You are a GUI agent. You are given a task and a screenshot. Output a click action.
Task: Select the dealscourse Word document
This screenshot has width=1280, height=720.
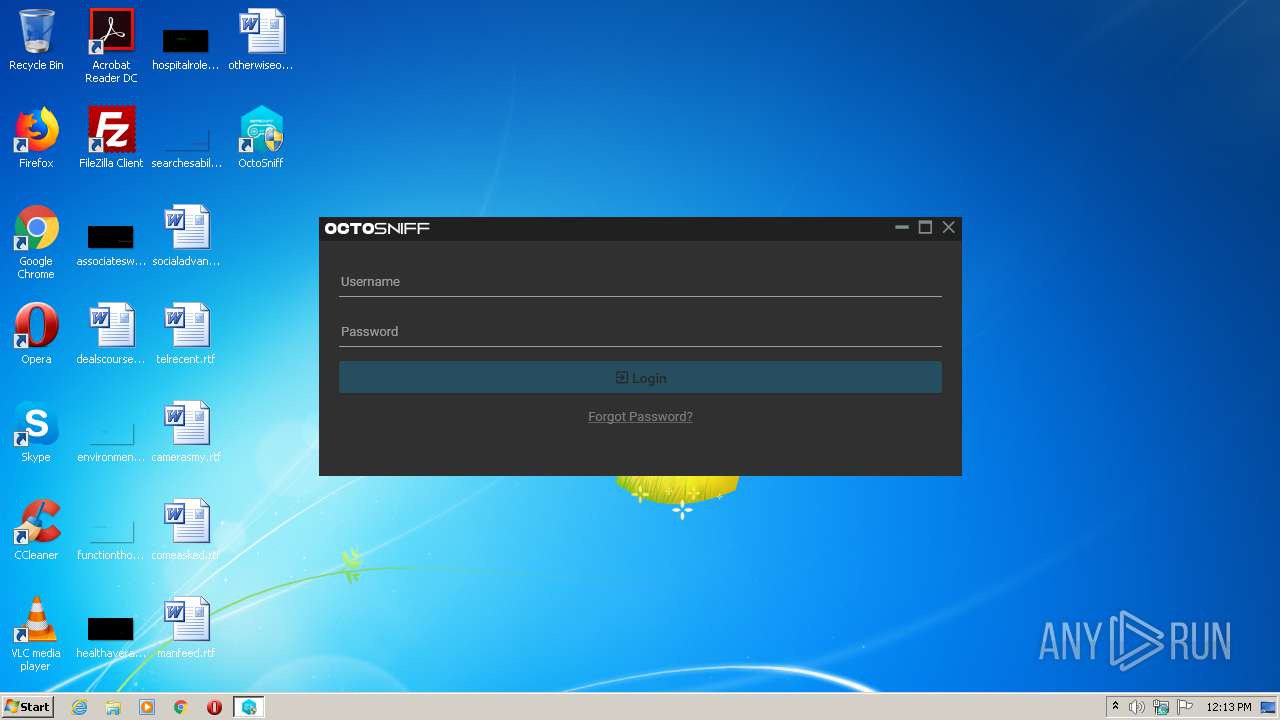(111, 335)
